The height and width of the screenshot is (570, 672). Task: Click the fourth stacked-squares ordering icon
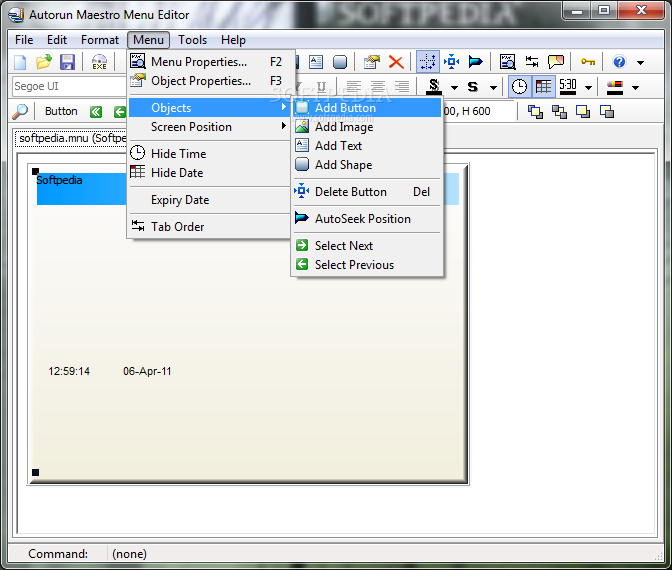click(607, 112)
